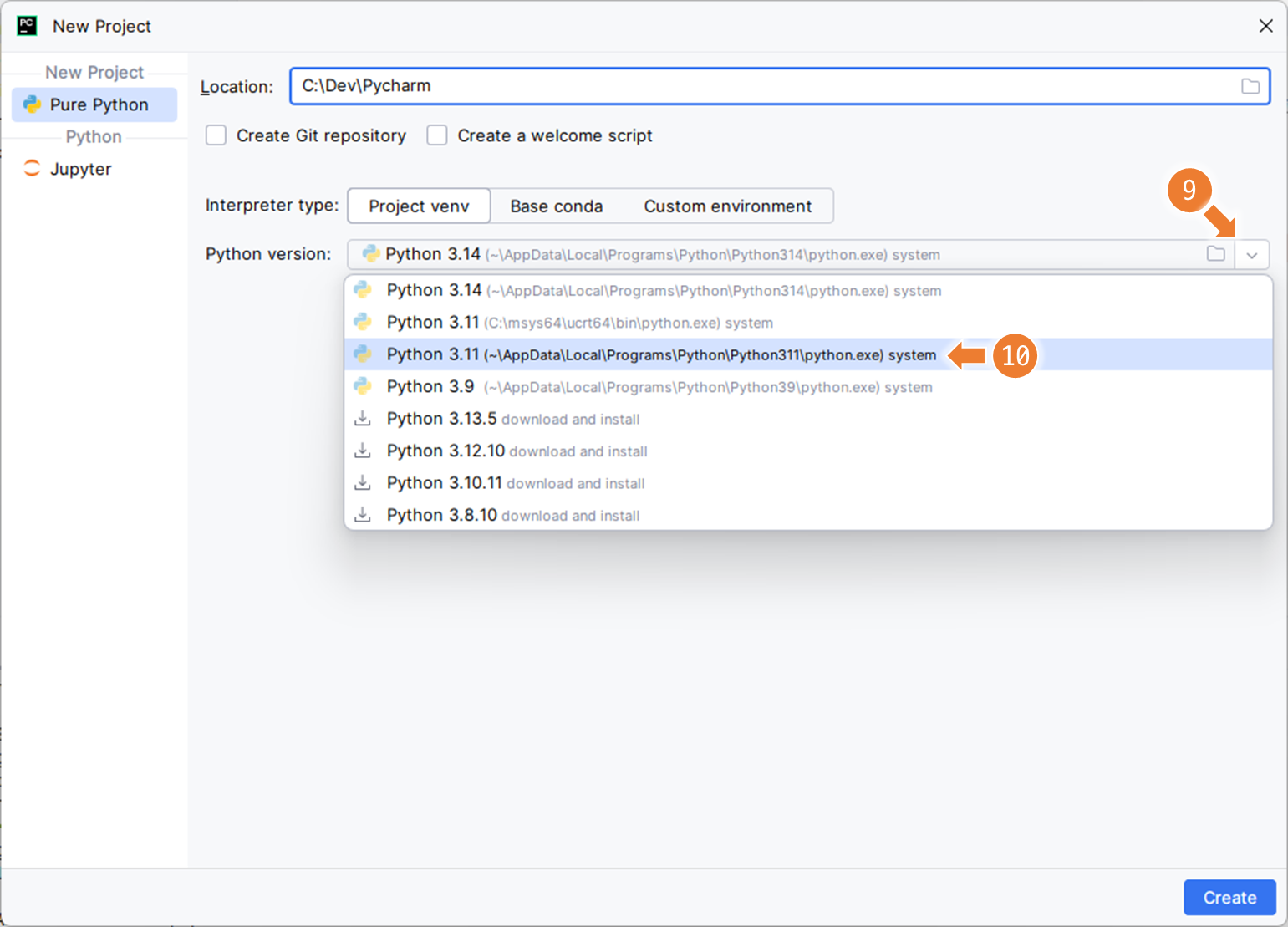Select Python 3.8.10 download and install

[808, 516]
